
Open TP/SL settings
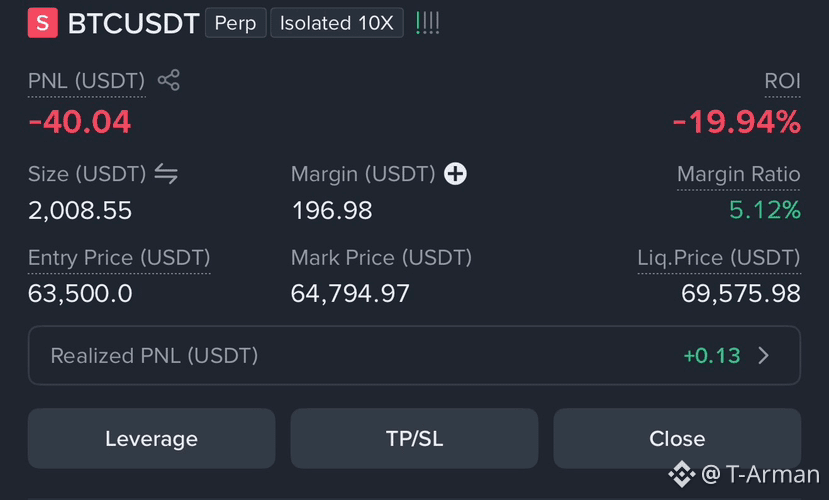coord(414,438)
